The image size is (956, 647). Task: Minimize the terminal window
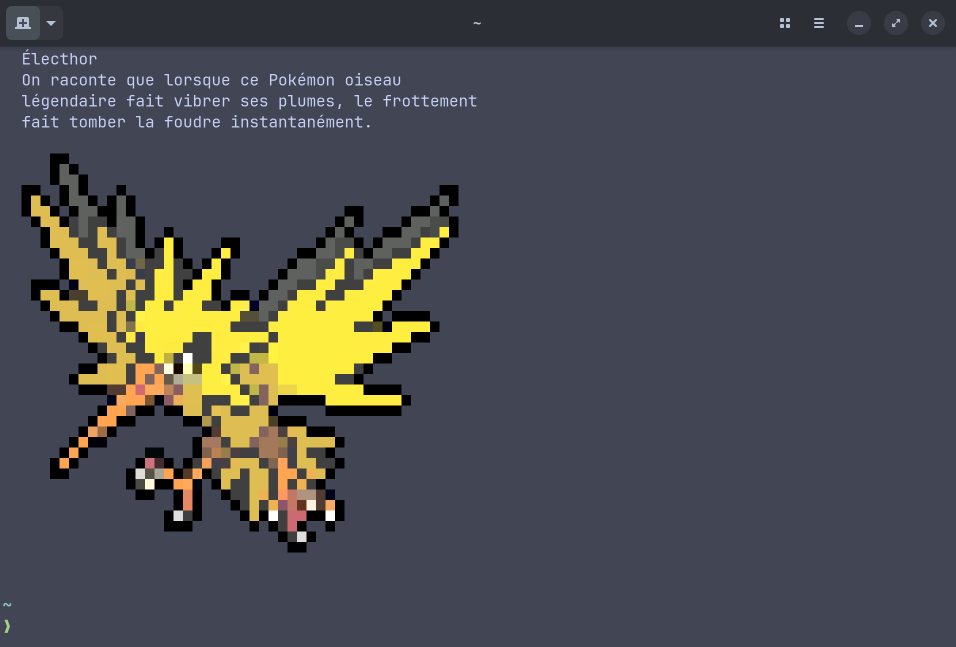click(858, 23)
